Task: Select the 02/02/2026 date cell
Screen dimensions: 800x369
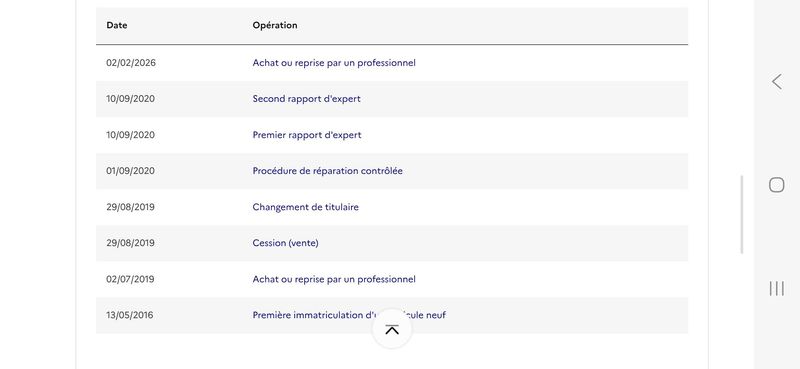Action: (131, 63)
